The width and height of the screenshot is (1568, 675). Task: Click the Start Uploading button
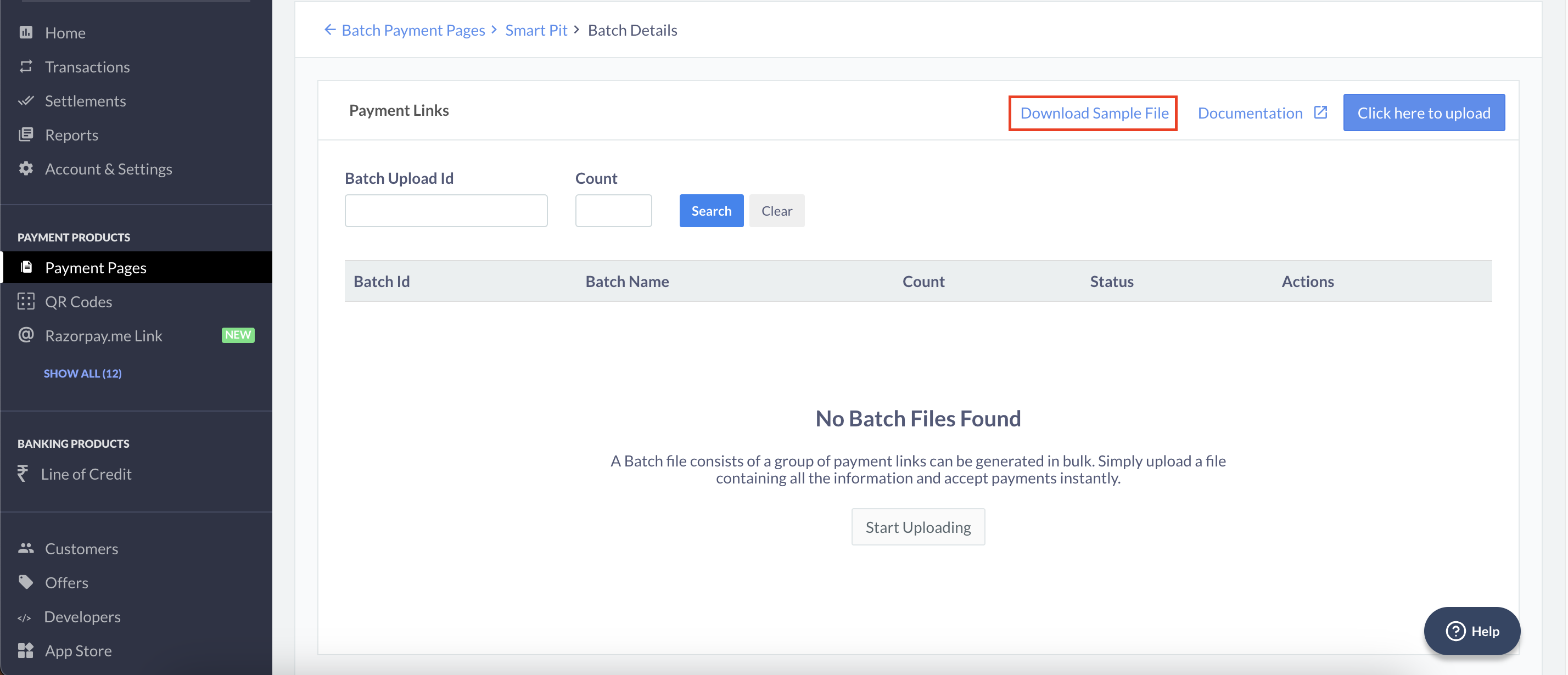[918, 526]
